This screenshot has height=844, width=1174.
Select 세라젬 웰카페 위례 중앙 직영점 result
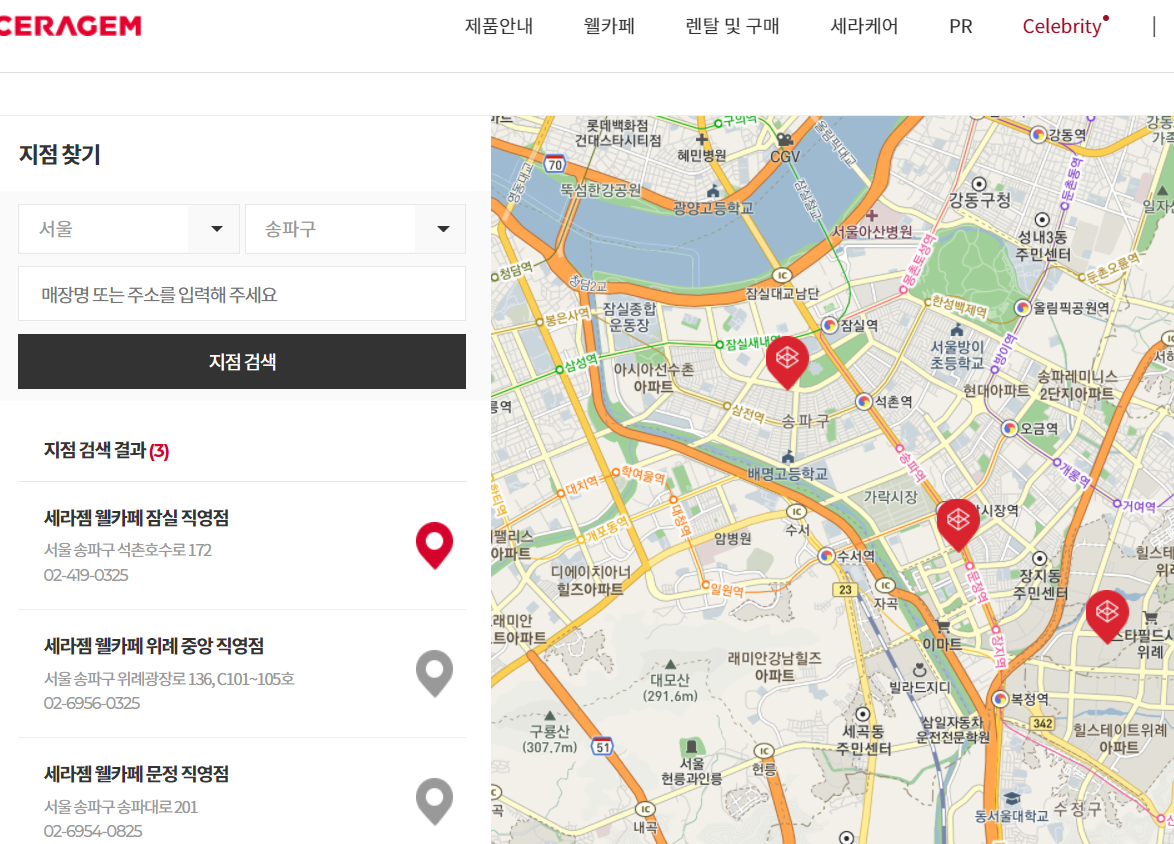[153, 646]
